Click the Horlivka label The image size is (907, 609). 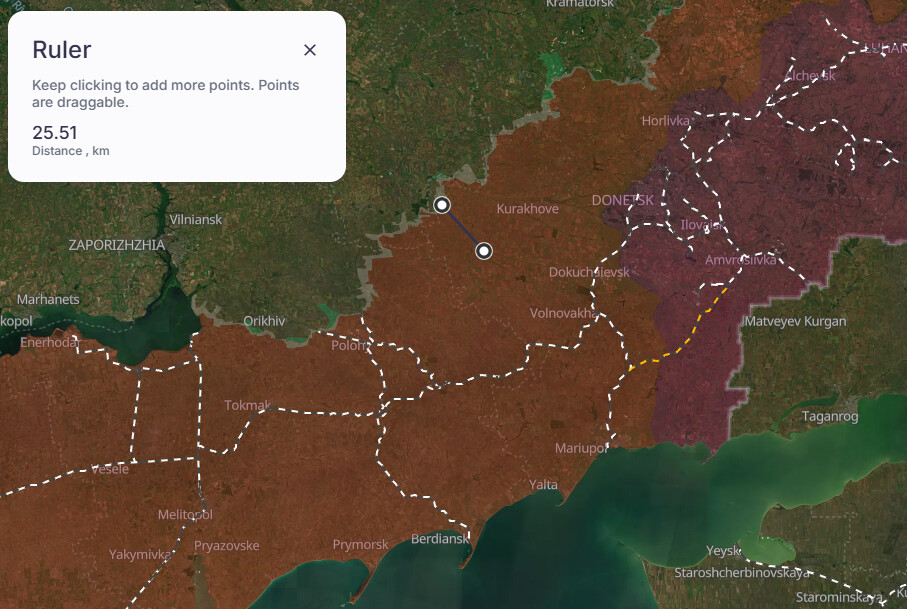pyautogui.click(x=666, y=120)
